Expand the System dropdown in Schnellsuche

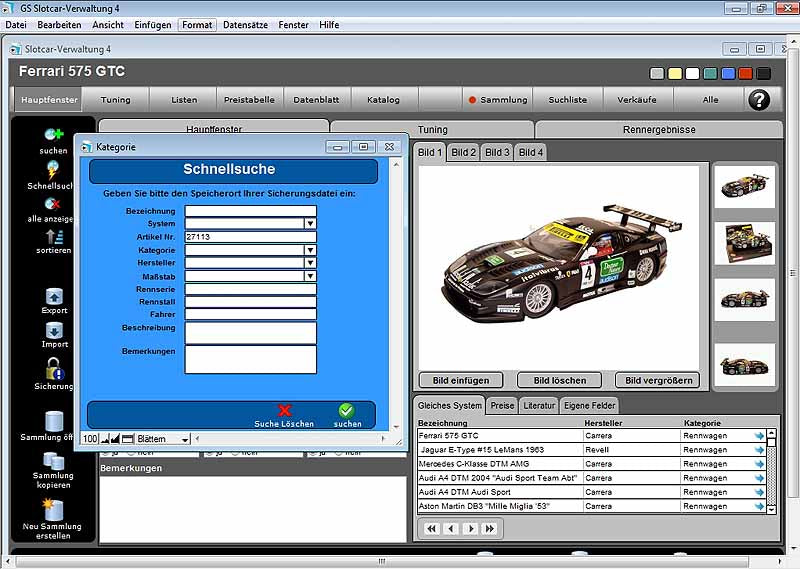(310, 224)
